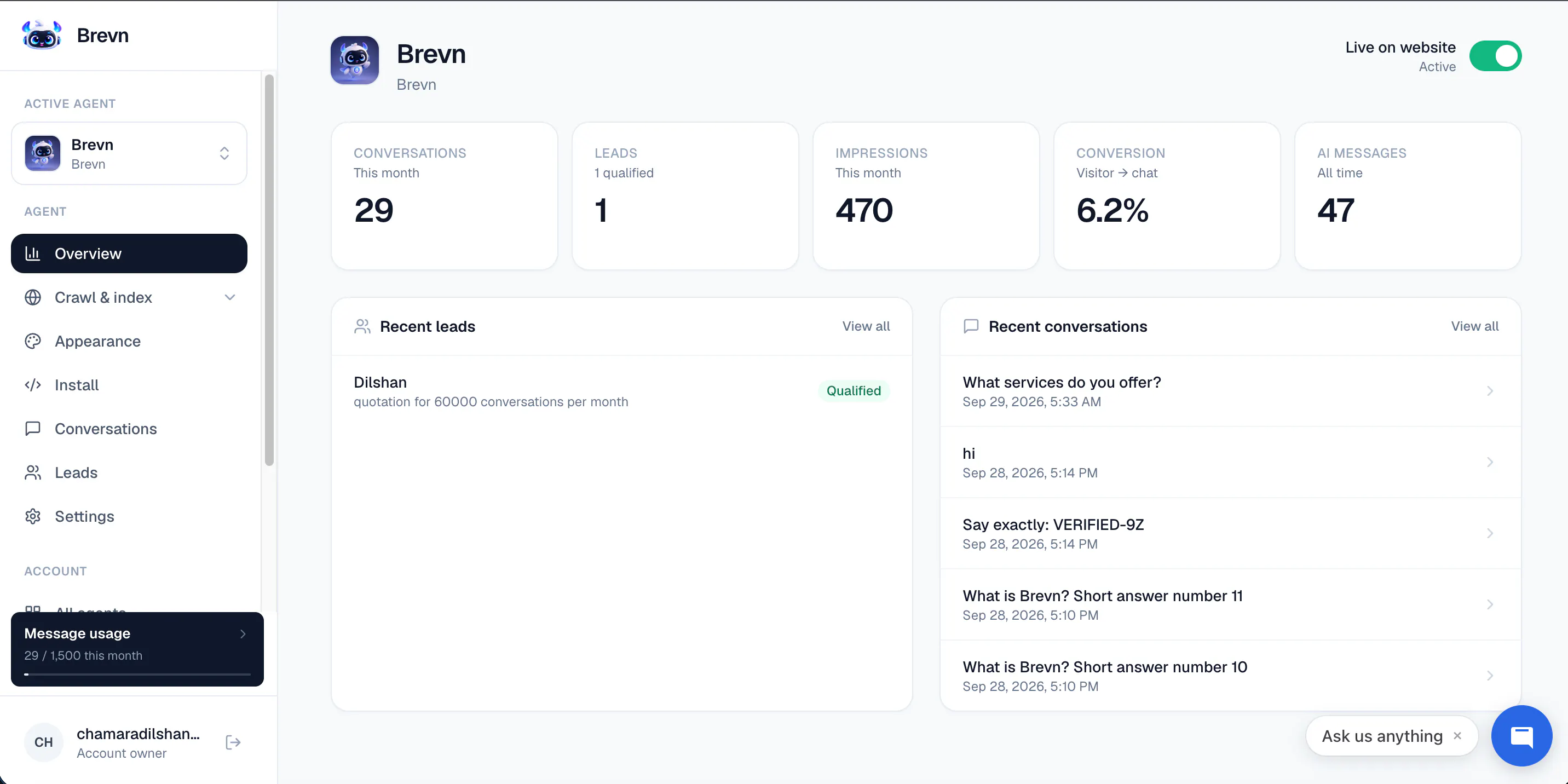Screen dimensions: 1568x784
Task: Click 'quotation for 60000 conversations per month' text
Action: click(491, 402)
